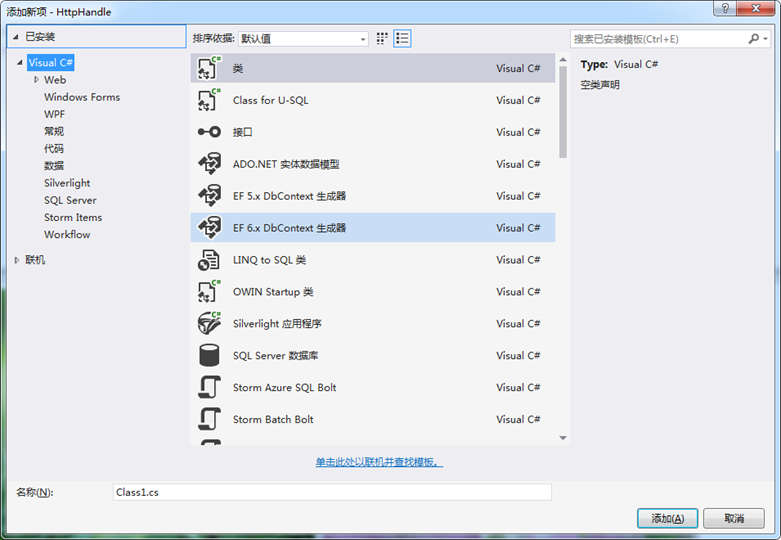The height and width of the screenshot is (540, 781).
Task: Click template list scroll up arrow
Action: pyautogui.click(x=563, y=60)
